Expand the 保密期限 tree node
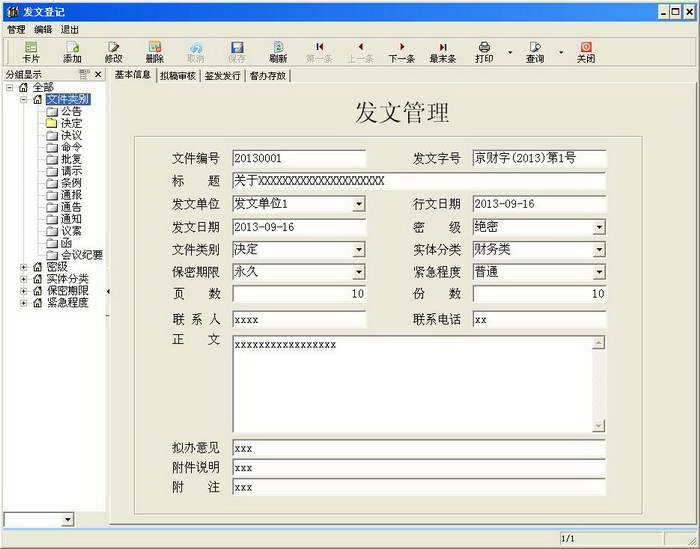Image resolution: width=700 pixels, height=549 pixels. click(x=24, y=291)
